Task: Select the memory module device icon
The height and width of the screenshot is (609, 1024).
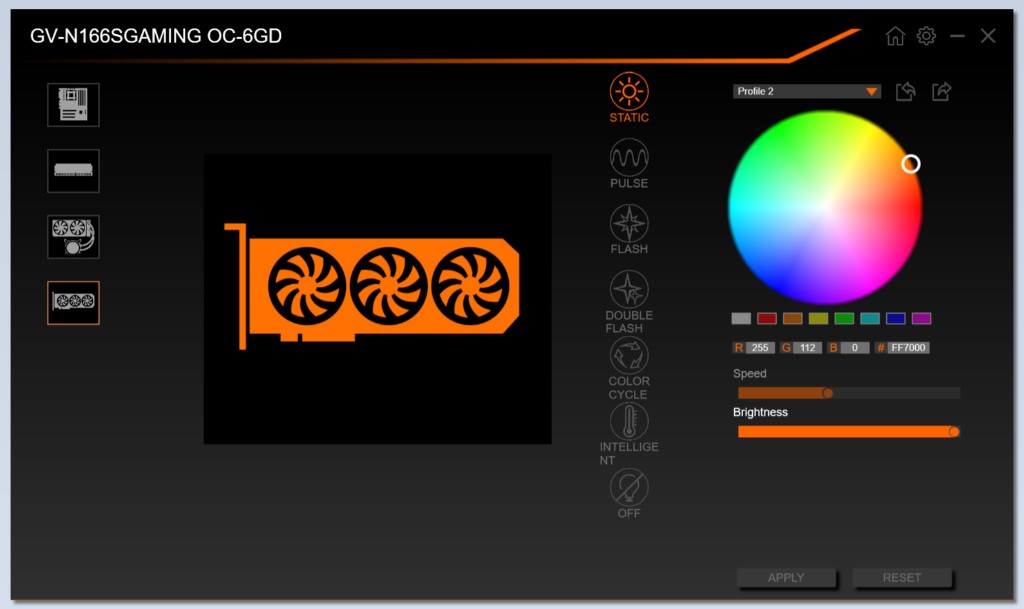Action: click(x=73, y=170)
